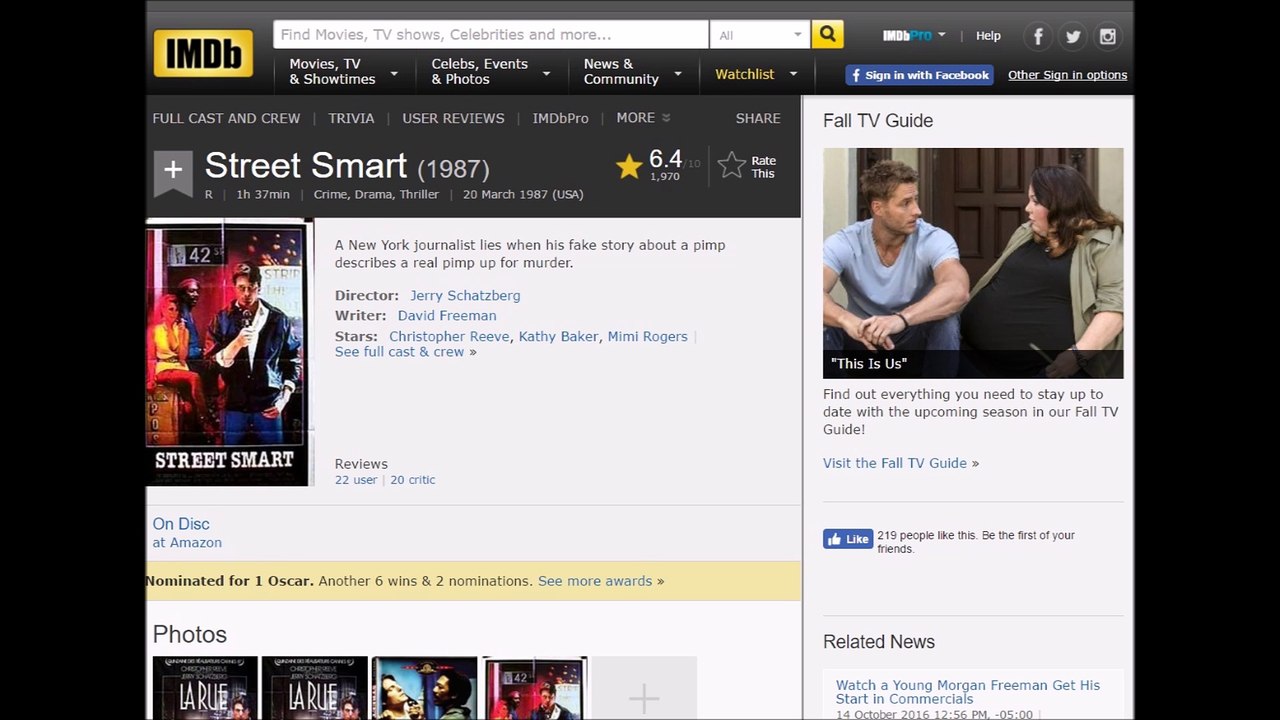The height and width of the screenshot is (720, 1280).
Task: Click the 1,970 ratings count
Action: click(x=665, y=177)
